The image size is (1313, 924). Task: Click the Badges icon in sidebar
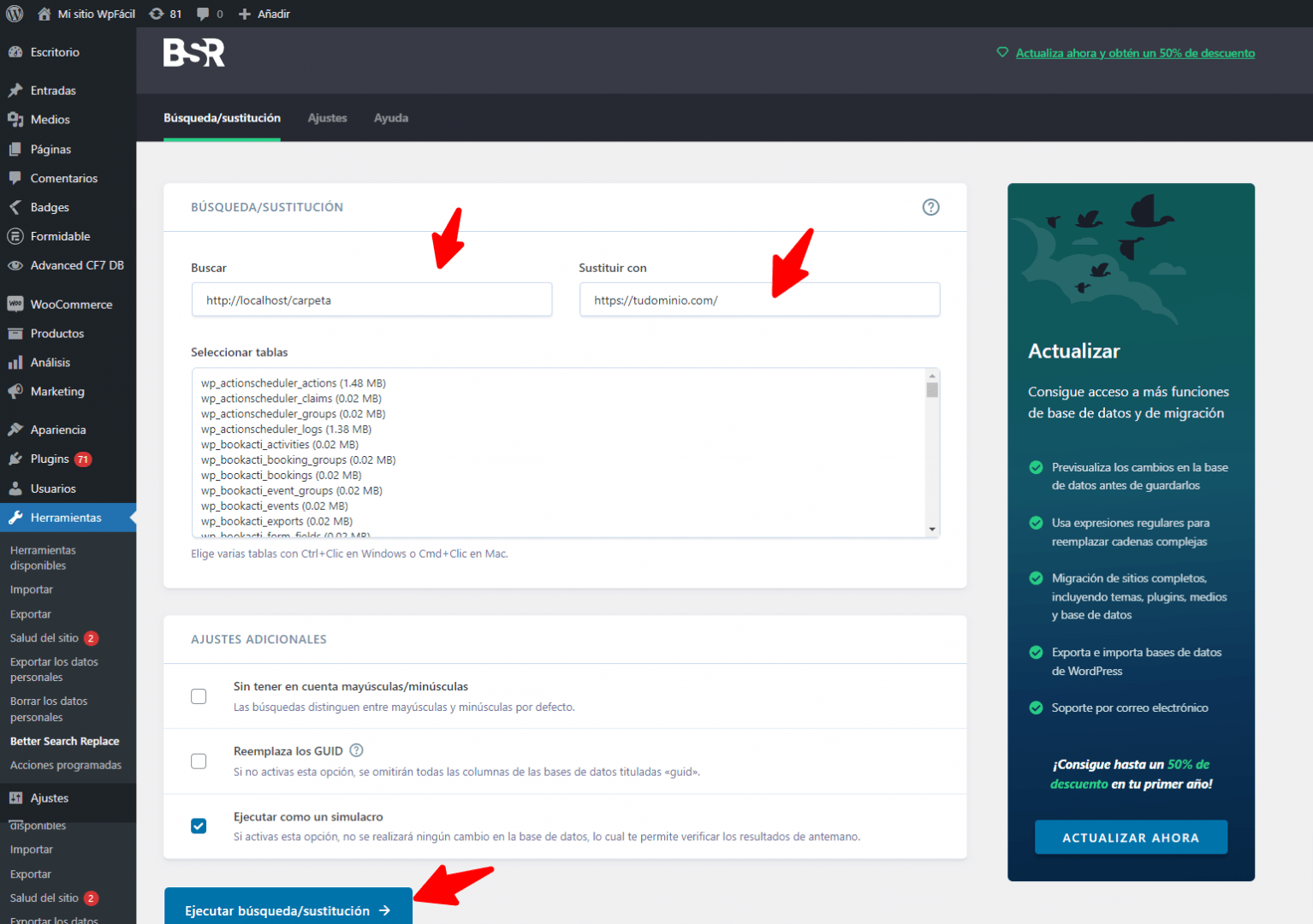(15, 207)
